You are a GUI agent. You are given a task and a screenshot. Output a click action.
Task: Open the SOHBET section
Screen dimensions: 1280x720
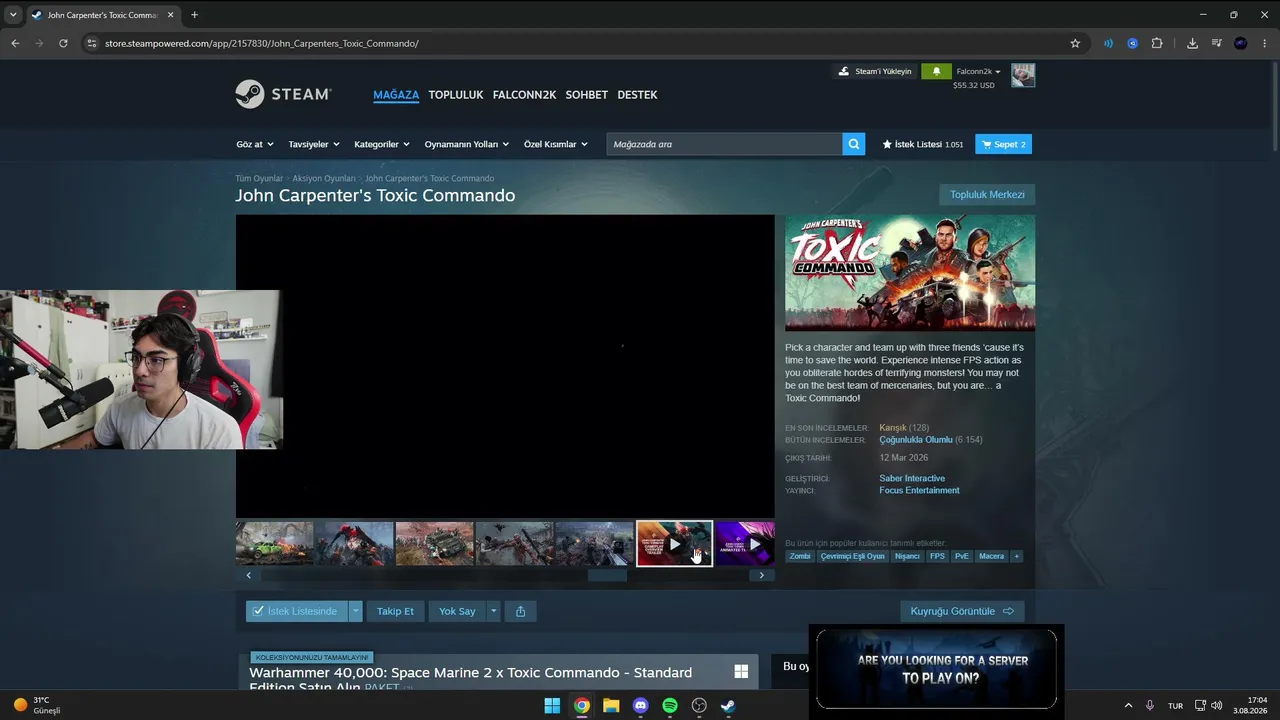(x=587, y=95)
